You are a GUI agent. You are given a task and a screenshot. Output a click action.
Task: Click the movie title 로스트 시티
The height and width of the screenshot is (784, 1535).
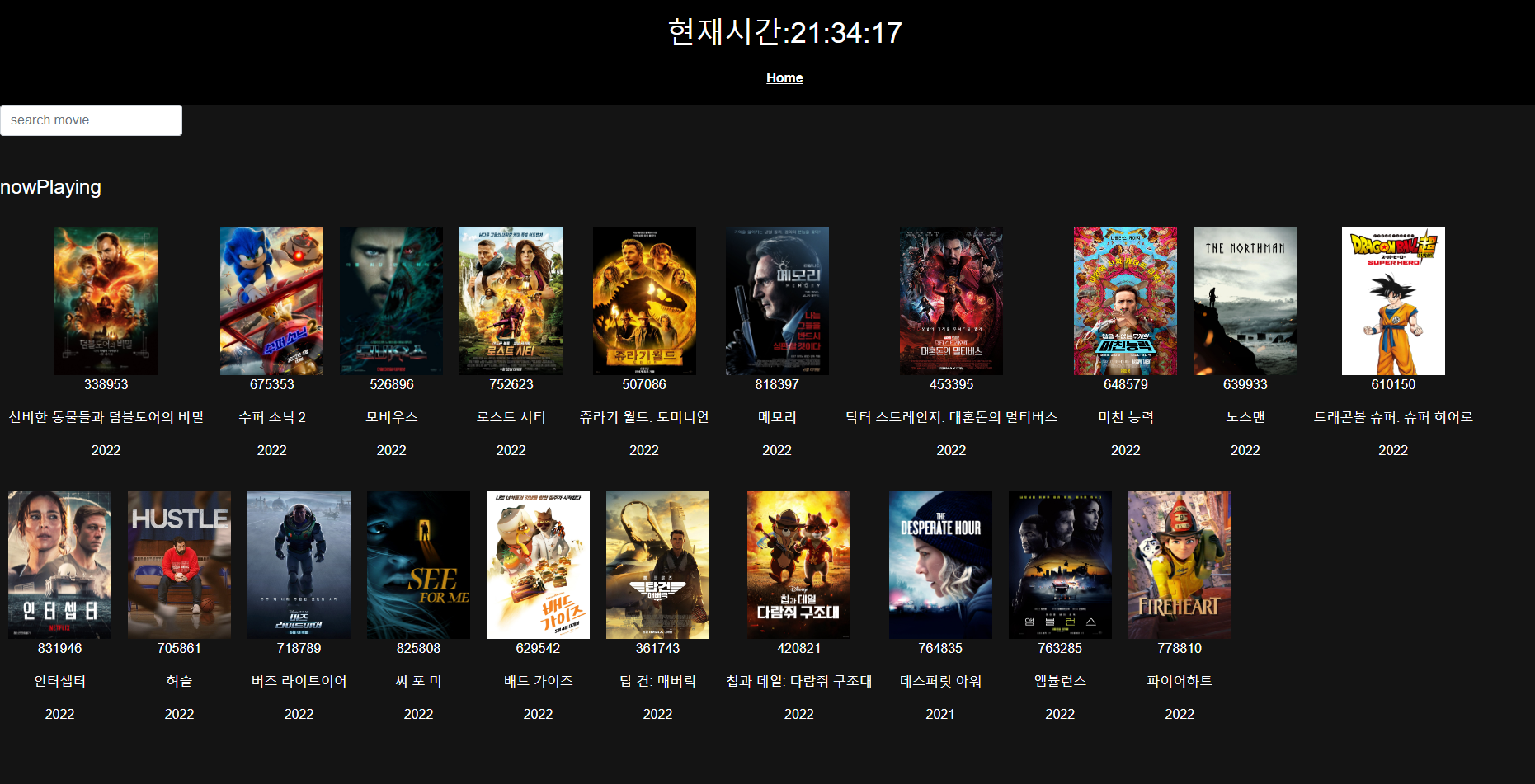[511, 417]
